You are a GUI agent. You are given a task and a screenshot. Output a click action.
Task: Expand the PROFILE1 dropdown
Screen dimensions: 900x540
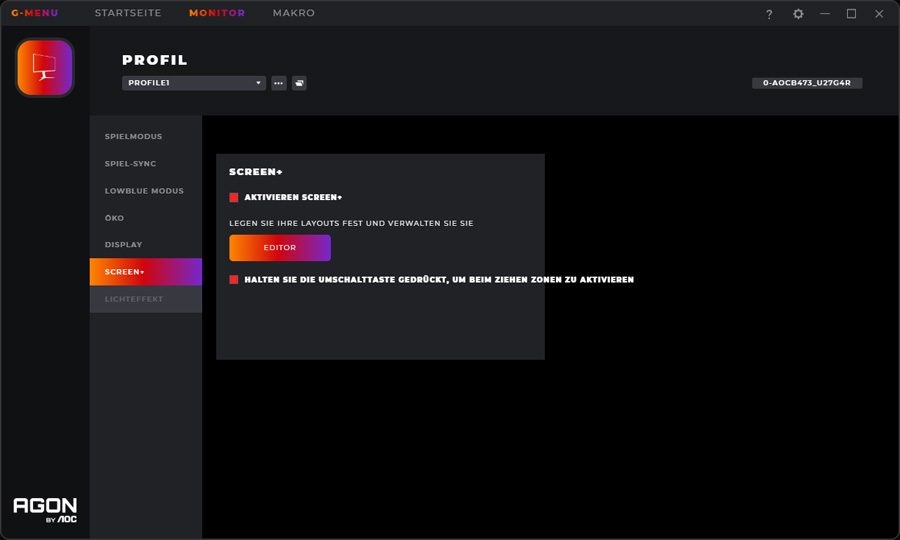194,83
